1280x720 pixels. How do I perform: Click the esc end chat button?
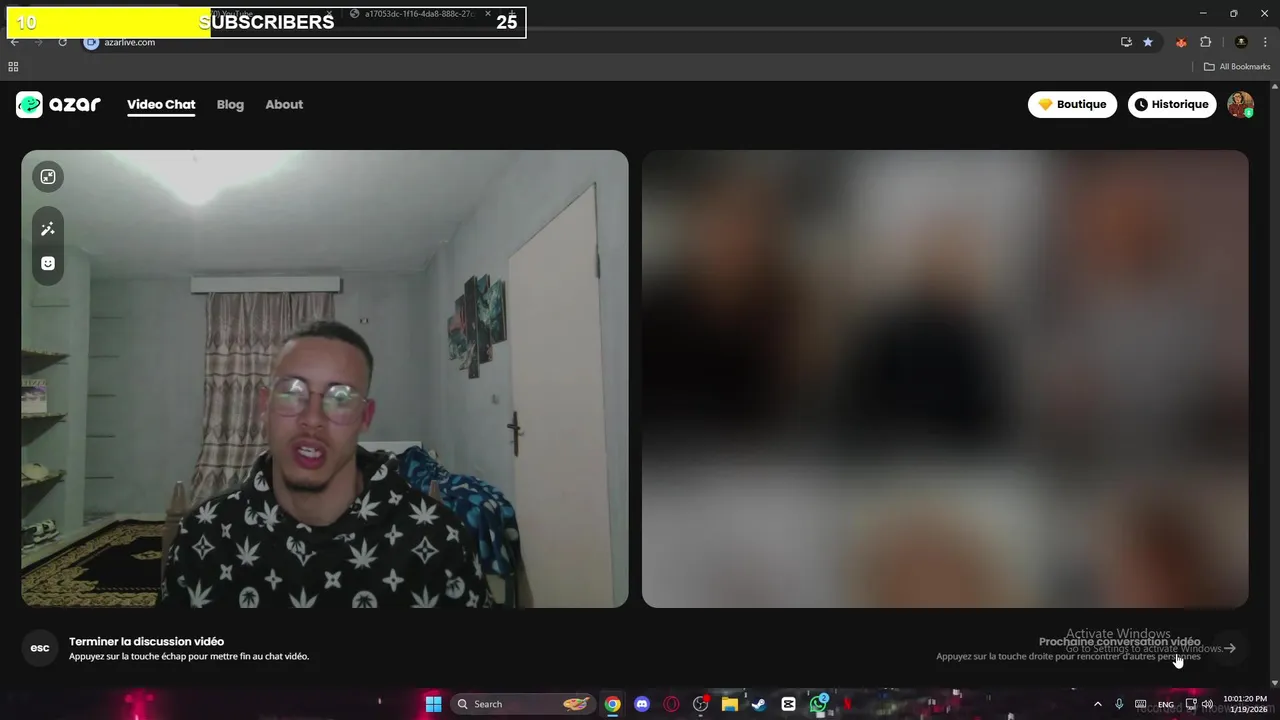click(x=40, y=648)
